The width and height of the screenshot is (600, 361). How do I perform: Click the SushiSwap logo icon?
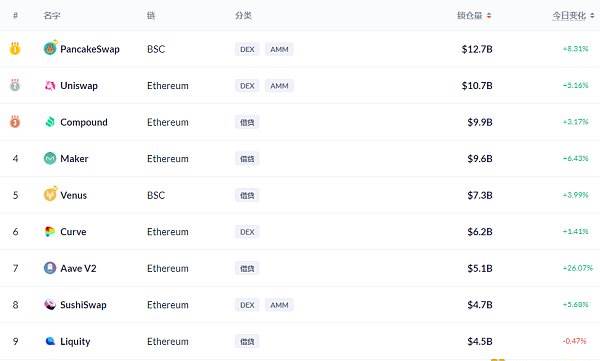(x=50, y=304)
